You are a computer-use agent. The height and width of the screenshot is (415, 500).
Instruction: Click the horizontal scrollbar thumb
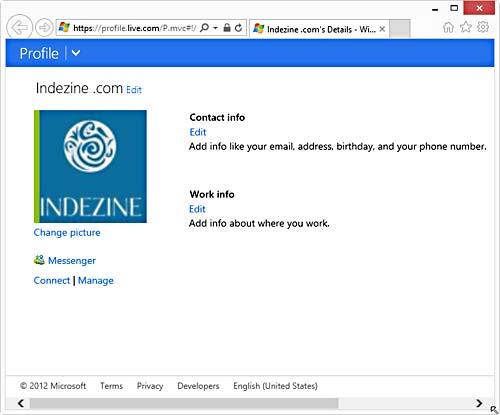pyautogui.click(x=184, y=403)
